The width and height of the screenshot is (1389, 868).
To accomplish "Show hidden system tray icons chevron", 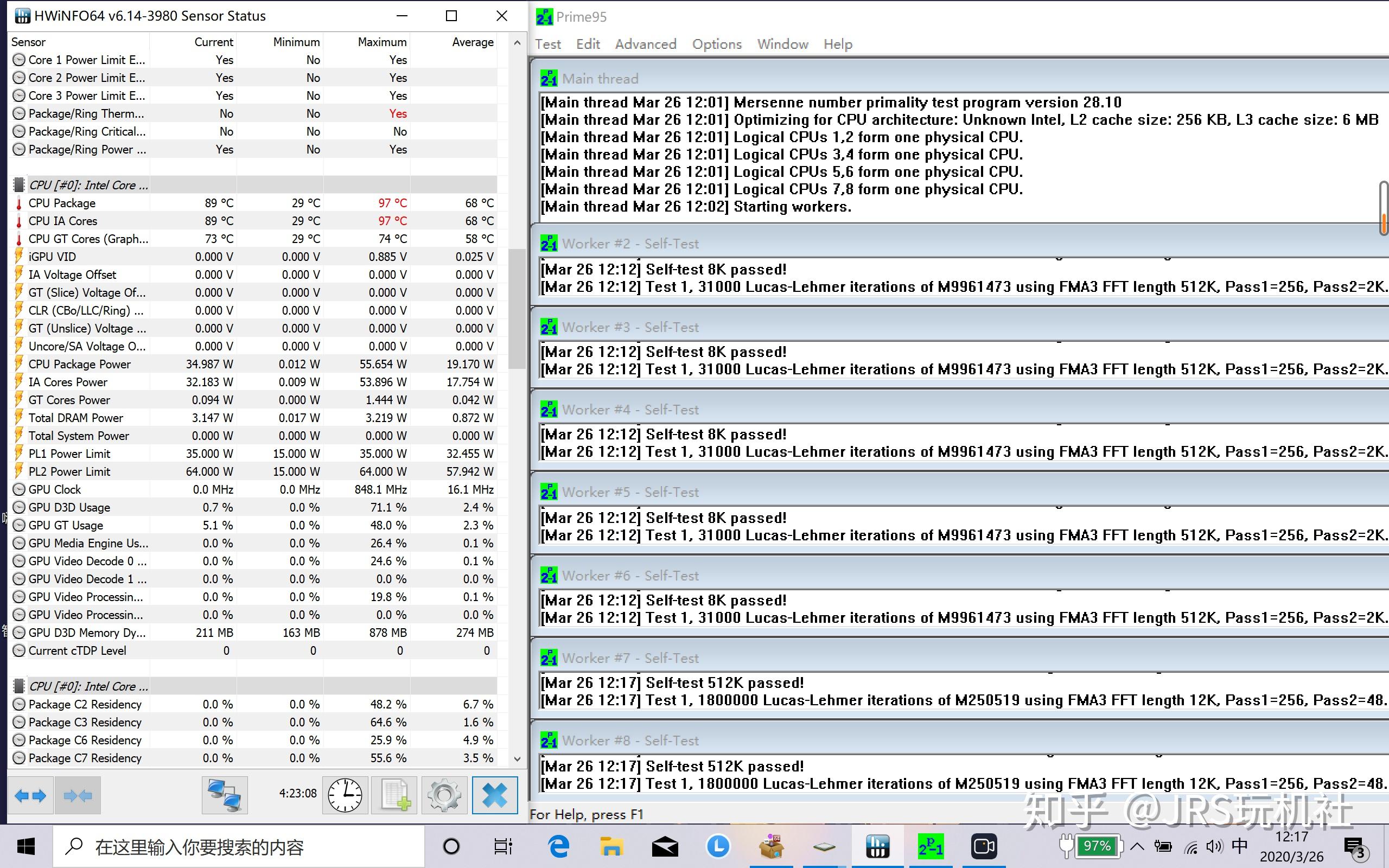I will 1137,846.
